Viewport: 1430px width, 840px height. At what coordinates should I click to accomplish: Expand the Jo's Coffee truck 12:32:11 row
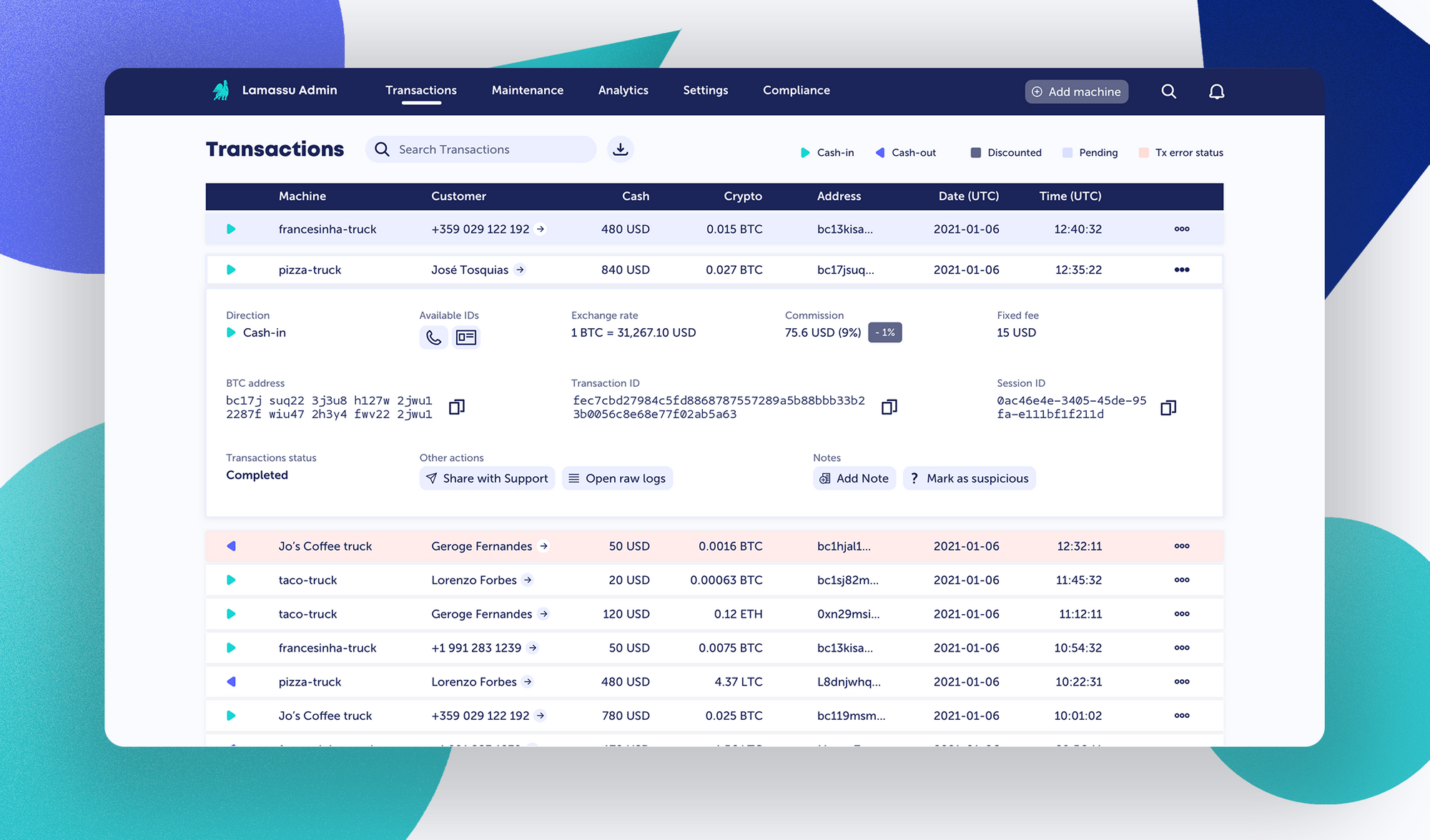pos(1181,546)
